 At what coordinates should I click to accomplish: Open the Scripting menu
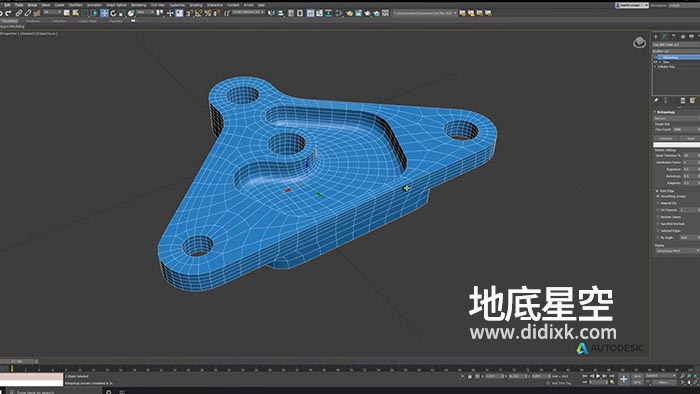pos(196,5)
